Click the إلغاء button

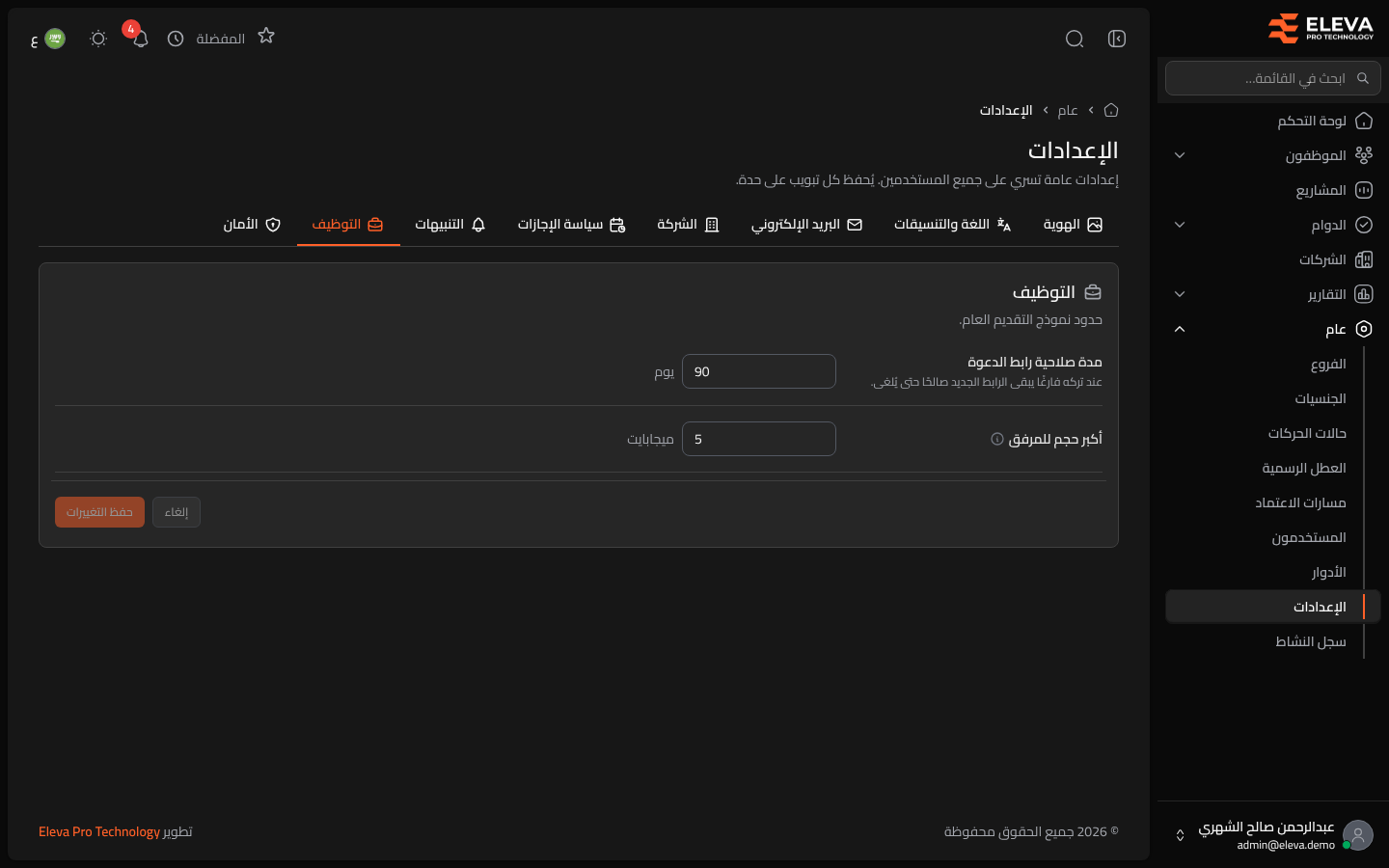(x=177, y=512)
